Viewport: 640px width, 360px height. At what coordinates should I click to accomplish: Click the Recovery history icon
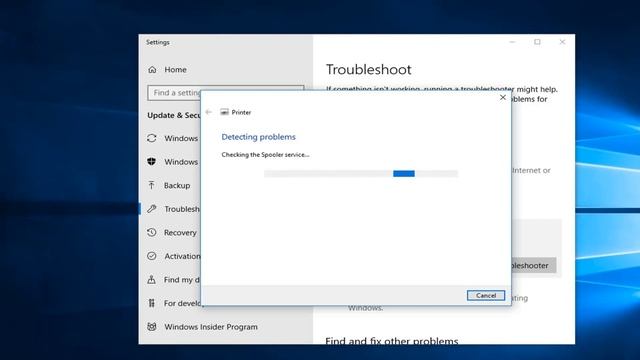pos(152,232)
